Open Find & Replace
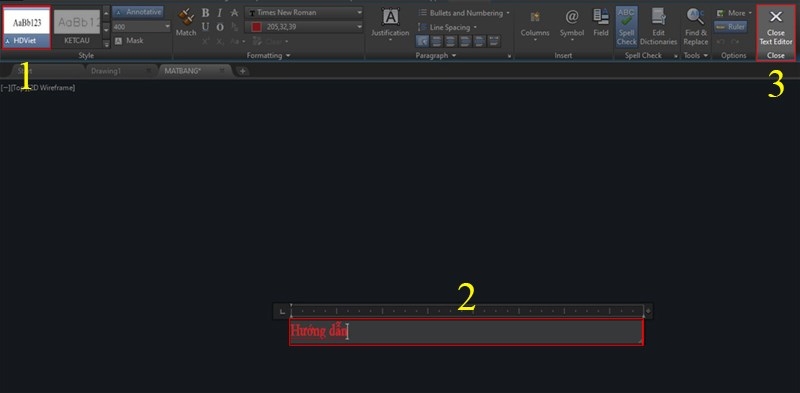This screenshot has width=800, height=393. [x=696, y=27]
